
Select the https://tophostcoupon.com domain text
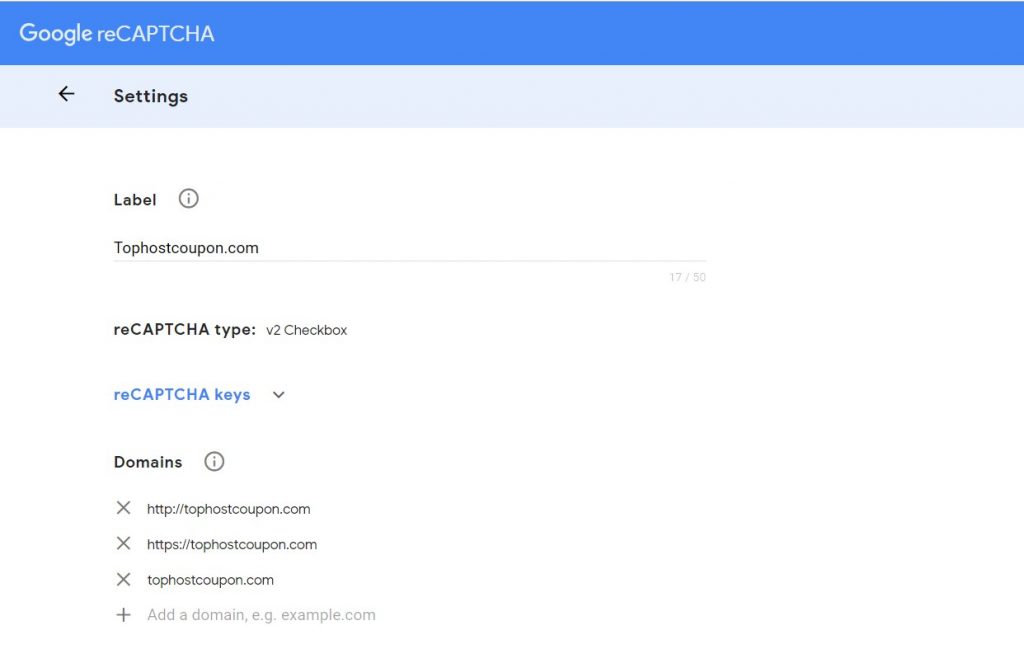point(232,544)
